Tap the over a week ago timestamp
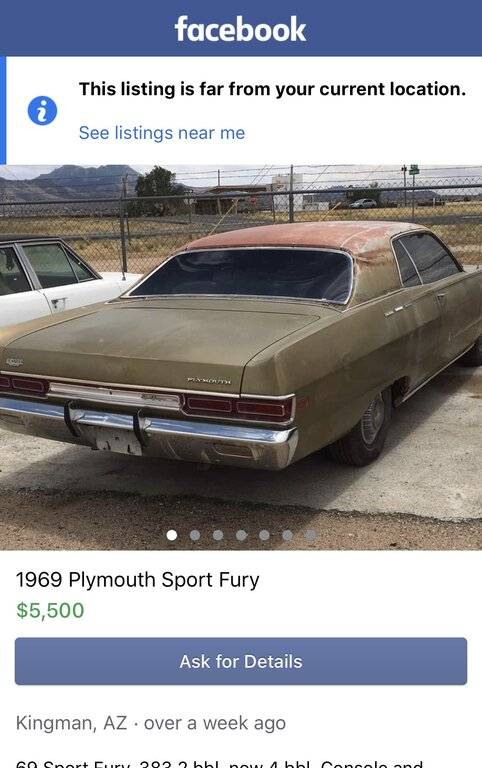 pyautogui.click(x=215, y=723)
